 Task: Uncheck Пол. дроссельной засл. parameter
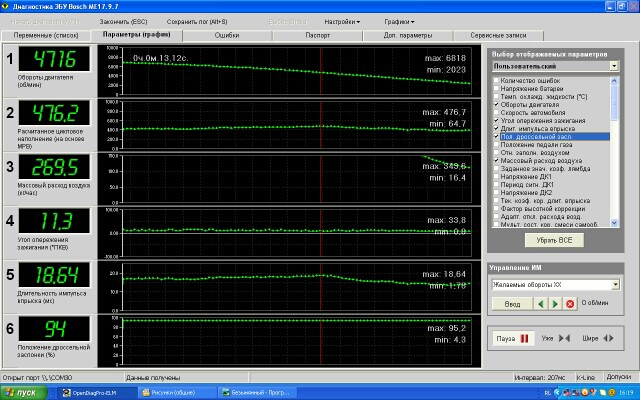click(x=496, y=137)
